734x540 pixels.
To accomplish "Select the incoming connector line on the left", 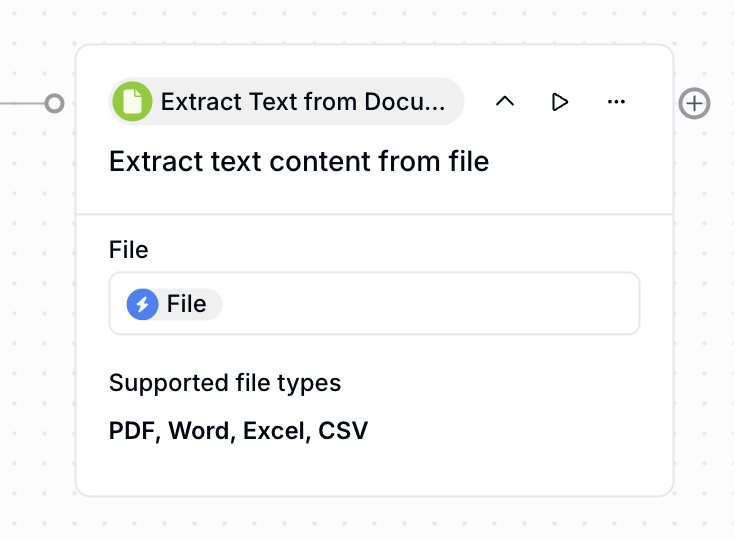I will (x=20, y=103).
